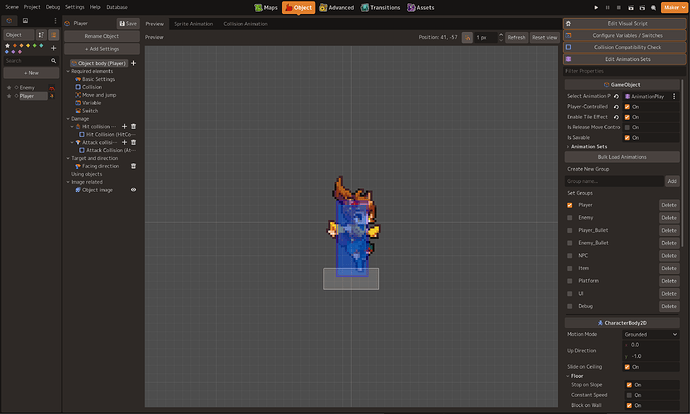Open Edit Visual Script
The width and height of the screenshot is (690, 414).
[624, 23]
